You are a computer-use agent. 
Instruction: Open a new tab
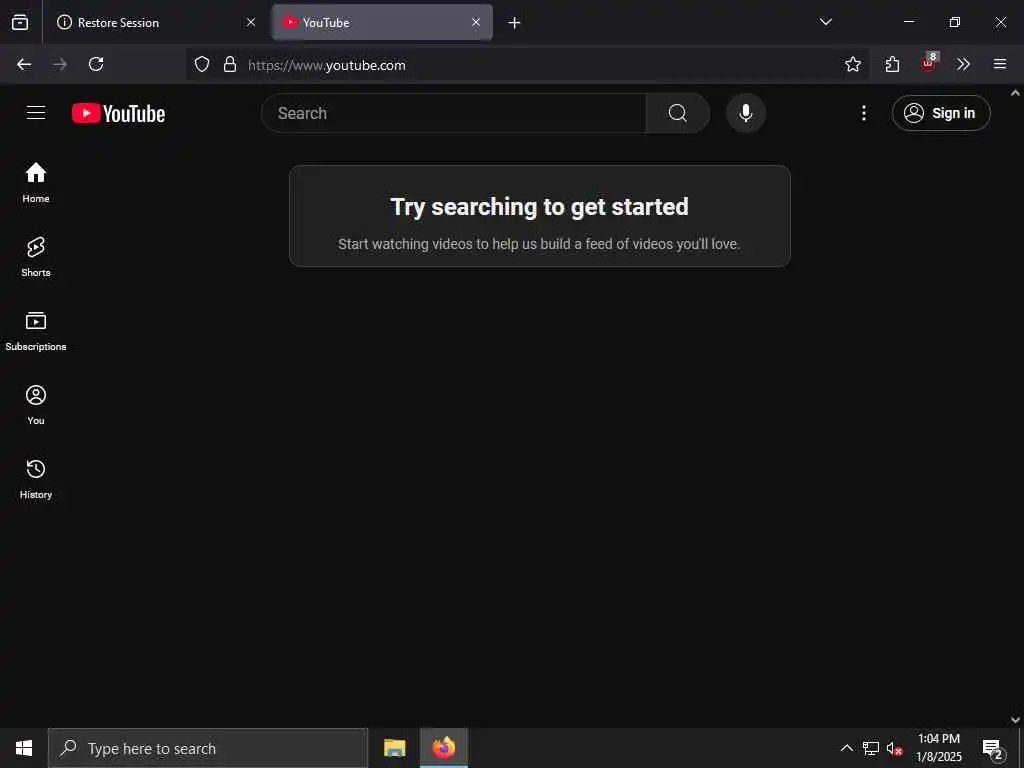[x=515, y=23]
